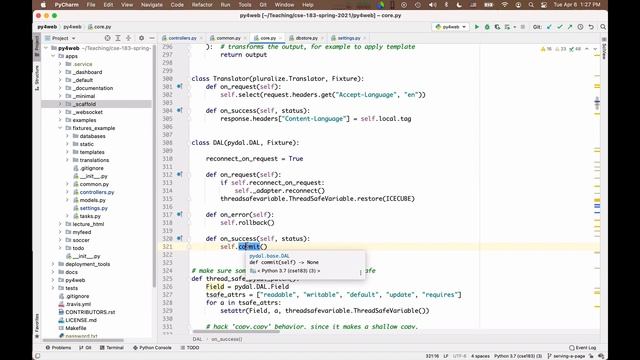Switch to the controllers.py tab
The width and height of the screenshot is (640, 360).
tap(182, 38)
